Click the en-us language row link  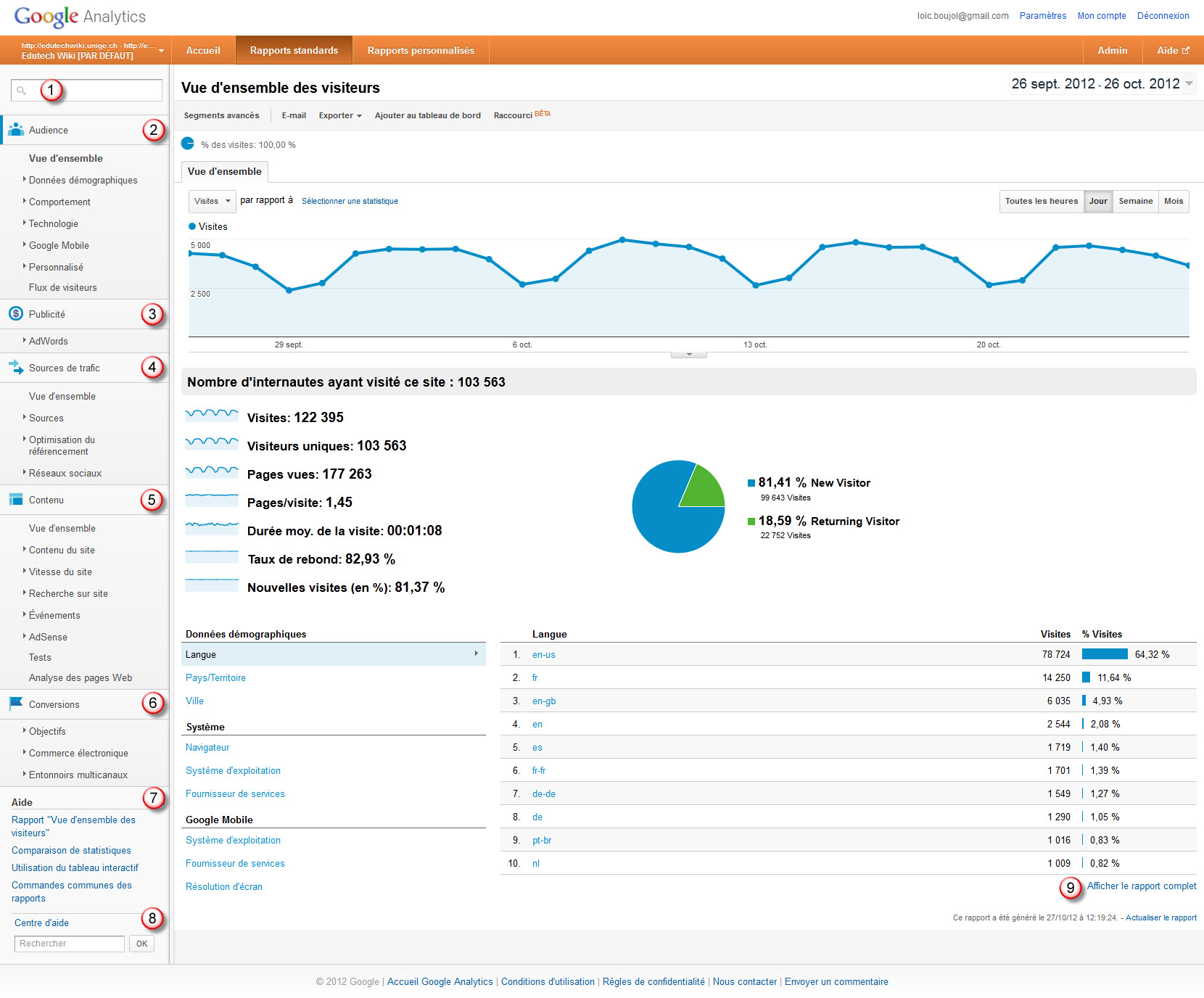[x=544, y=654]
